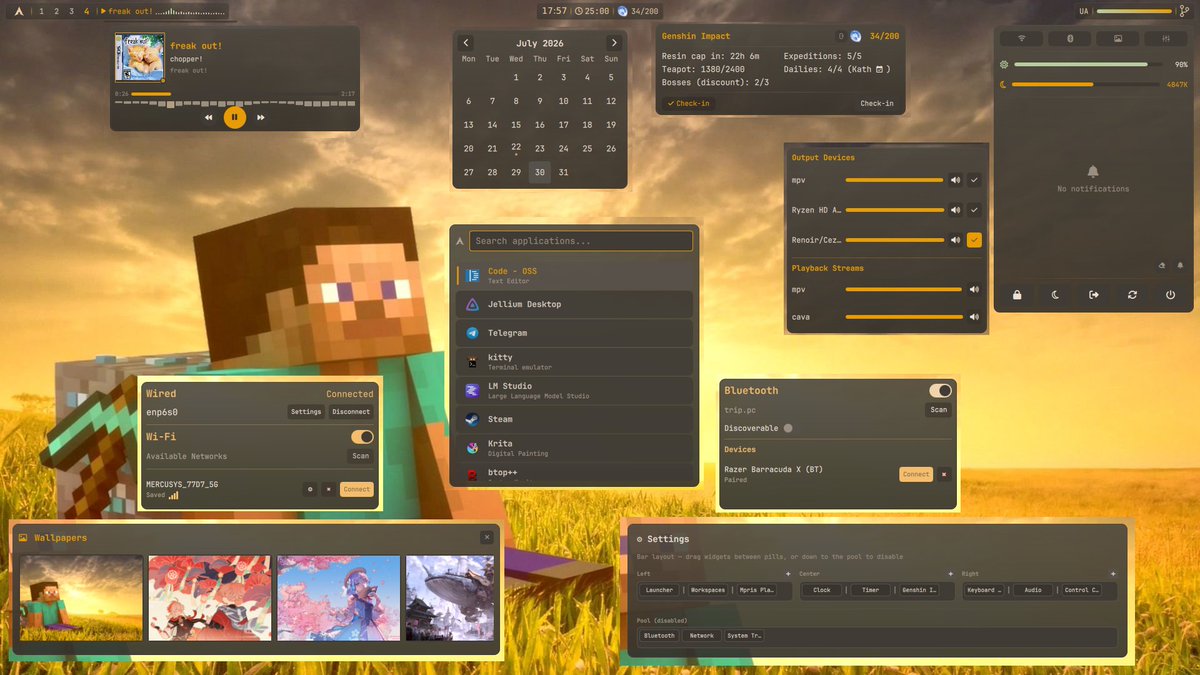Click the Bluetooth pill in disabled pool
The height and width of the screenshot is (675, 1200).
[x=659, y=636]
